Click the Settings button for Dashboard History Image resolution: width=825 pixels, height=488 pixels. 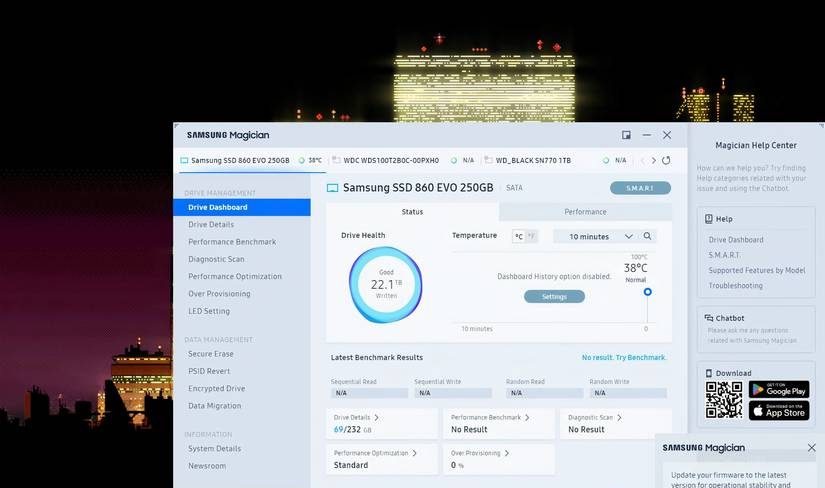pyautogui.click(x=554, y=297)
